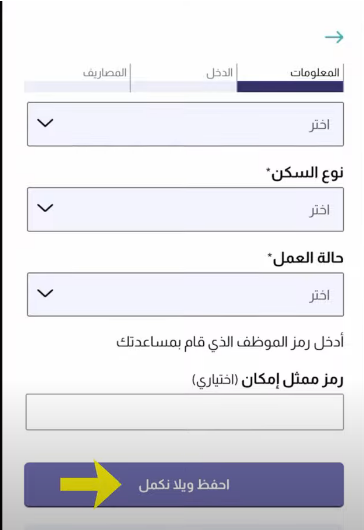Click the yellow arrow on the save button
The height and width of the screenshot is (530, 364).
[90, 484]
